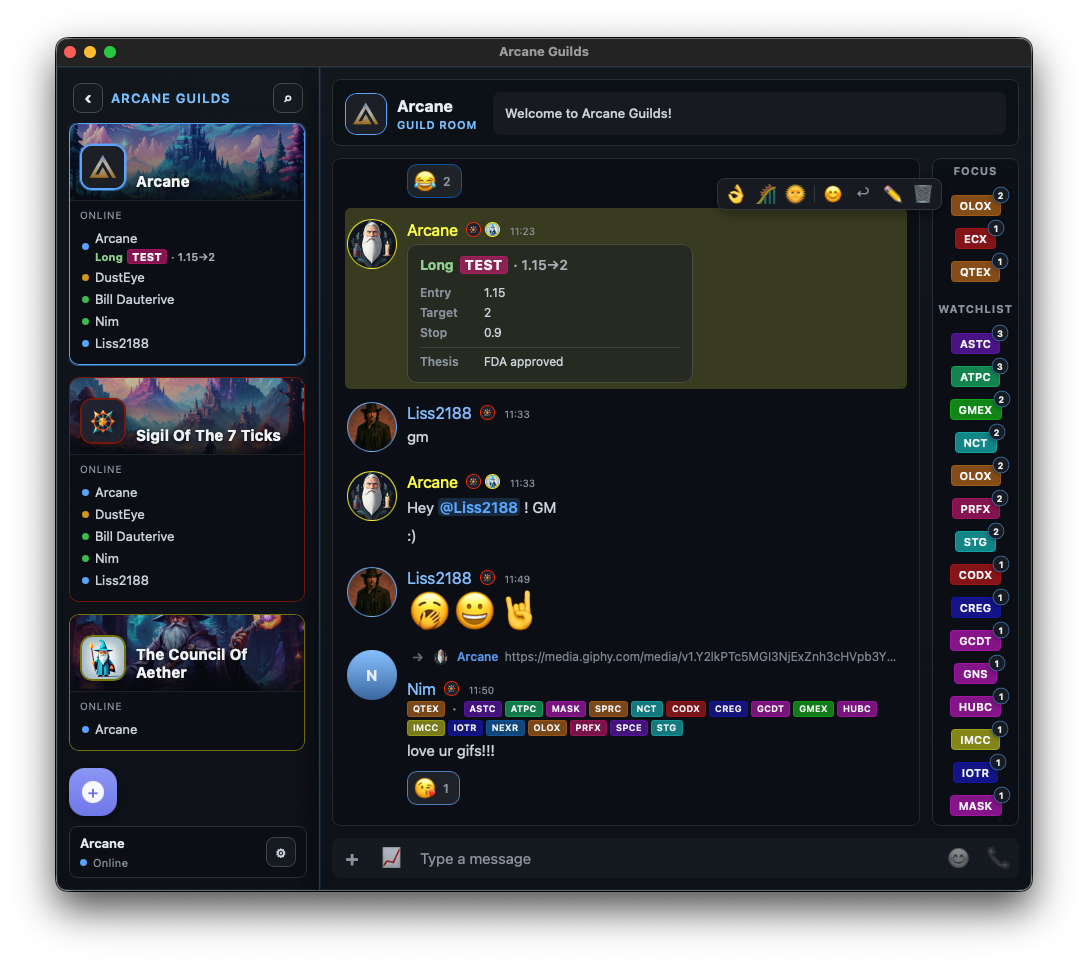
Task: Click Liss2188's avatar at 11:33
Action: (372, 427)
